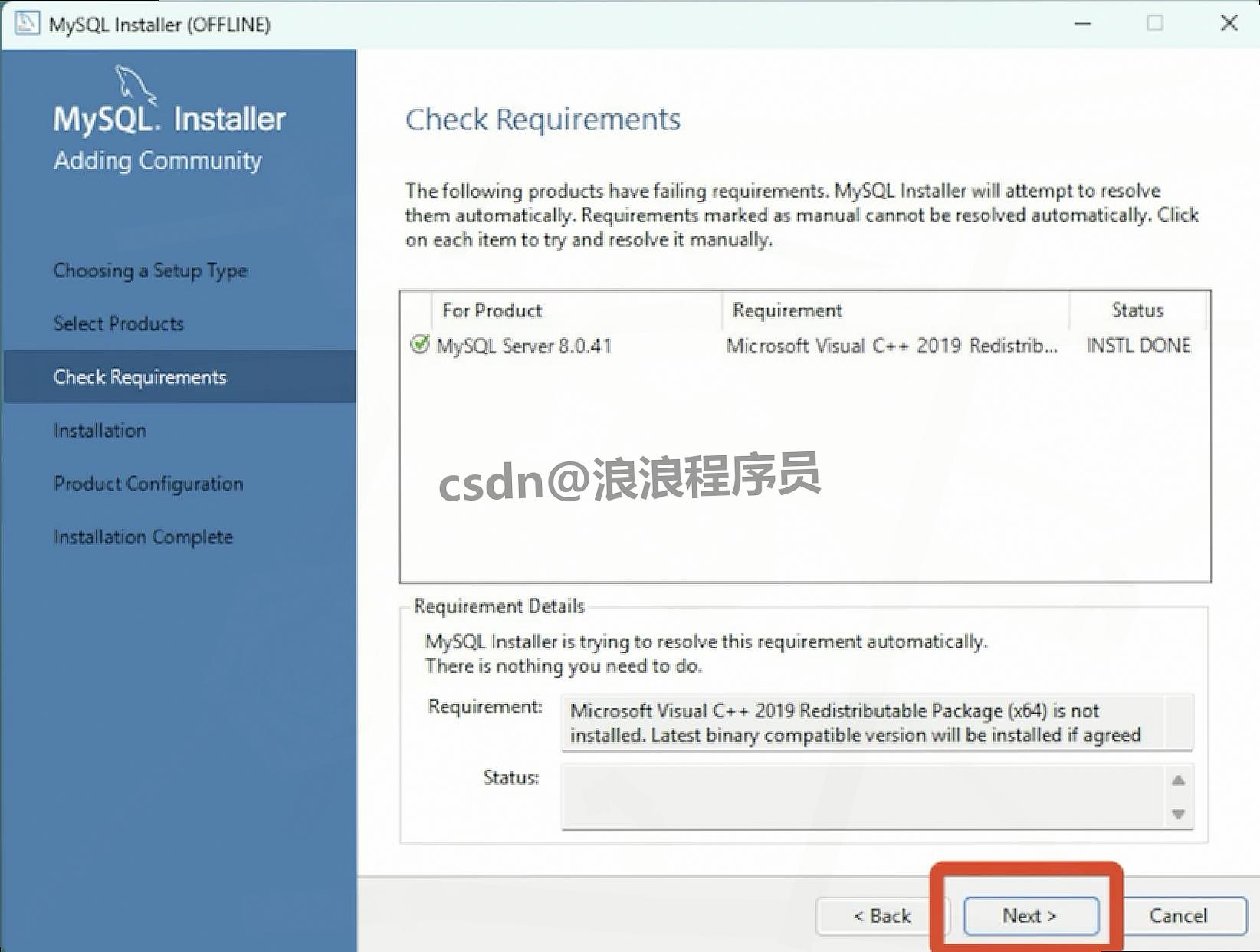Click the Requirement description text field

point(878,723)
